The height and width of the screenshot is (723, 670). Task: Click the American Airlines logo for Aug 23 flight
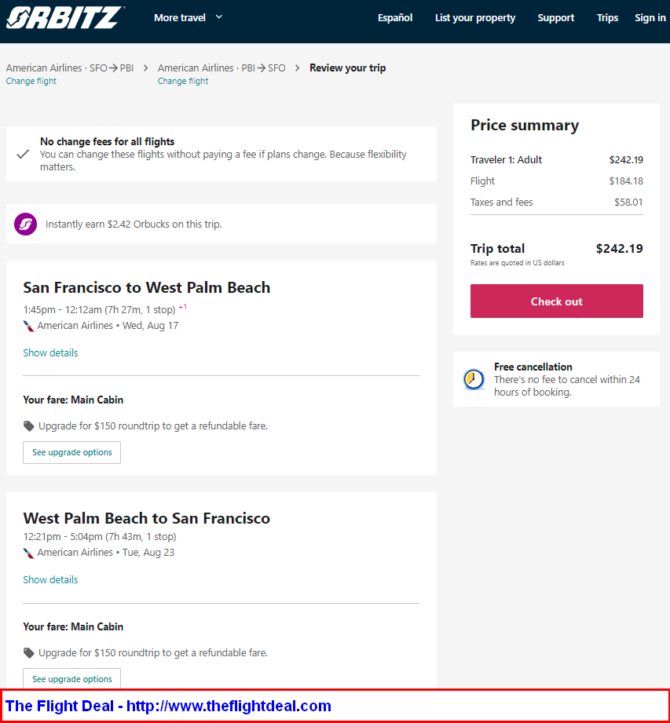click(29, 553)
